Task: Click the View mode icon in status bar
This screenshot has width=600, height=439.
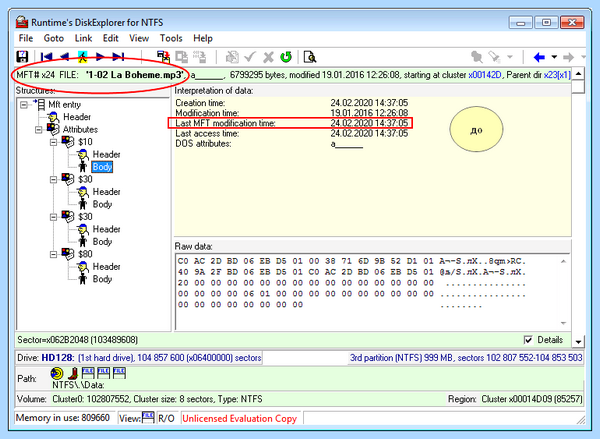Action: tap(148, 417)
